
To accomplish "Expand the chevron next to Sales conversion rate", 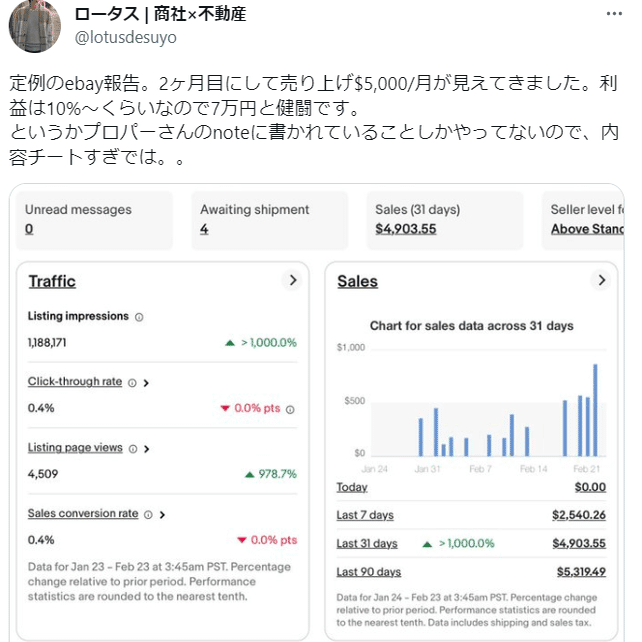I will (x=162, y=515).
